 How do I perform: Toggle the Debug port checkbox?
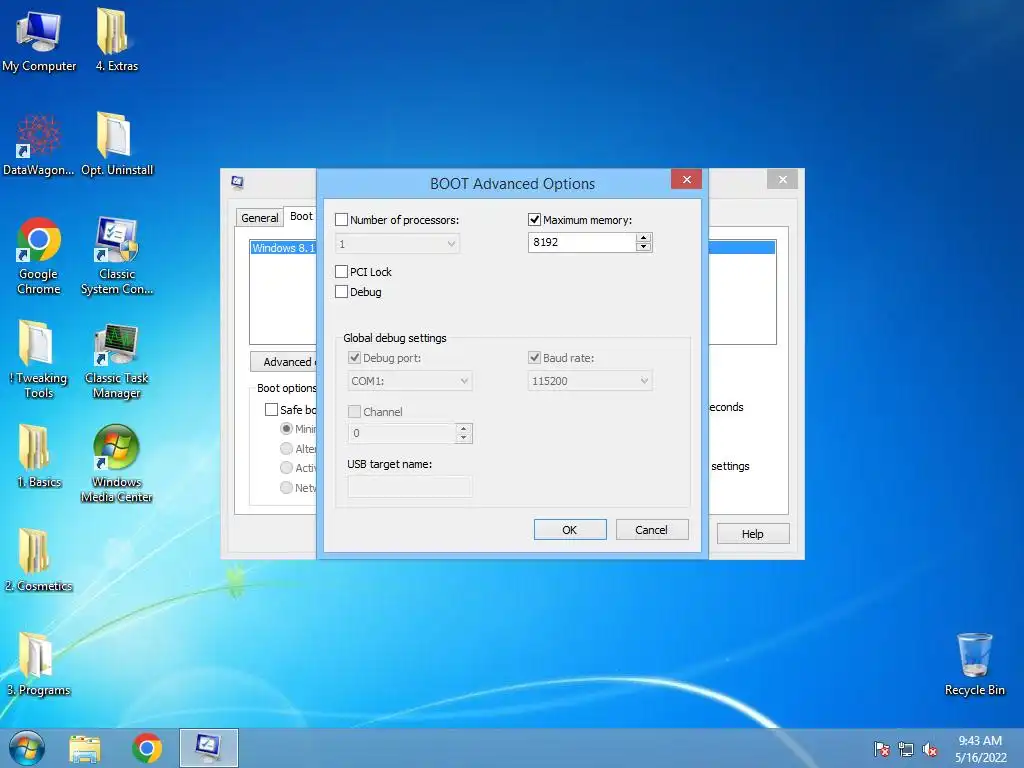[355, 358]
